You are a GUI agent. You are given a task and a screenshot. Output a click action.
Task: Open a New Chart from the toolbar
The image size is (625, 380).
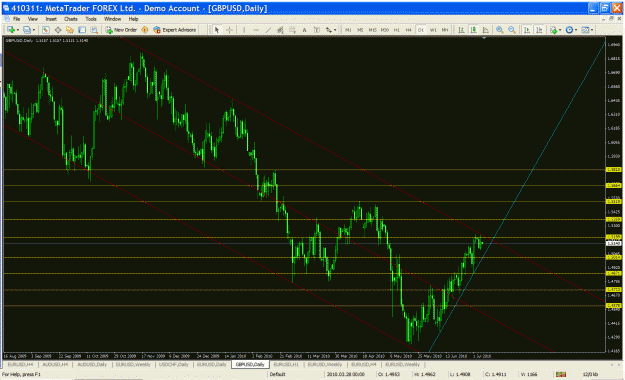coord(11,30)
